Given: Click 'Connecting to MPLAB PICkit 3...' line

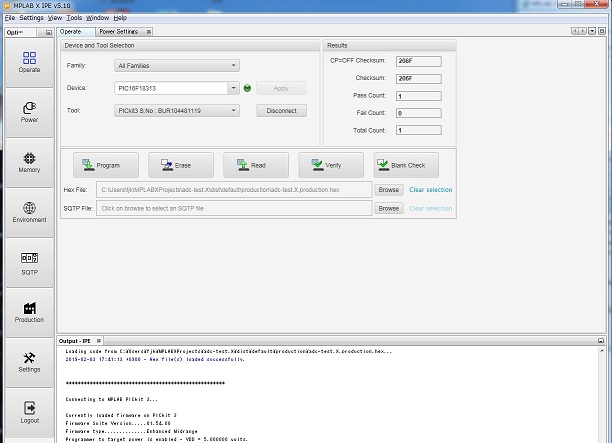Looking at the screenshot, I should (112, 399).
